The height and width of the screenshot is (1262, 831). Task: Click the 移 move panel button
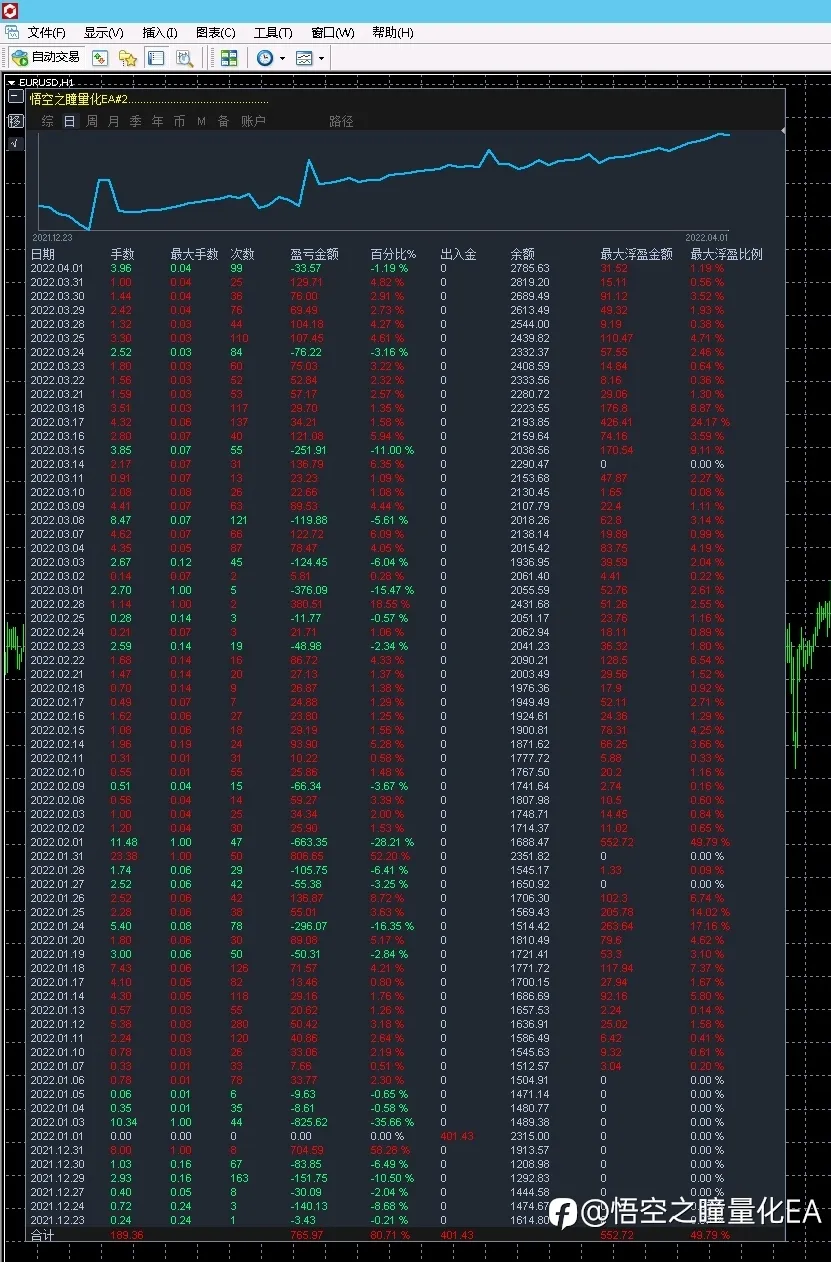(x=15, y=121)
